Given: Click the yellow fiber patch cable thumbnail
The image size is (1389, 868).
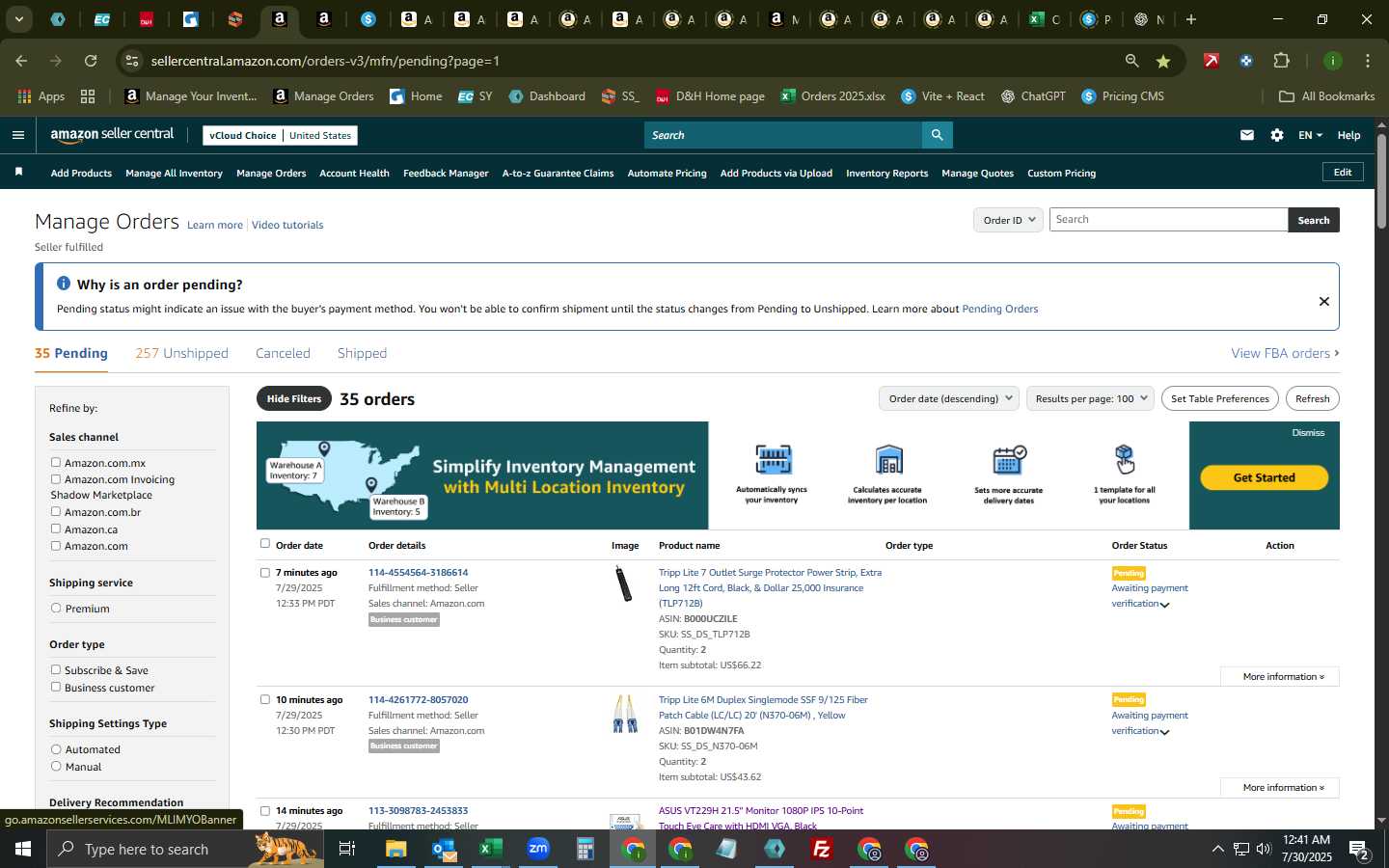Looking at the screenshot, I should coord(625,714).
